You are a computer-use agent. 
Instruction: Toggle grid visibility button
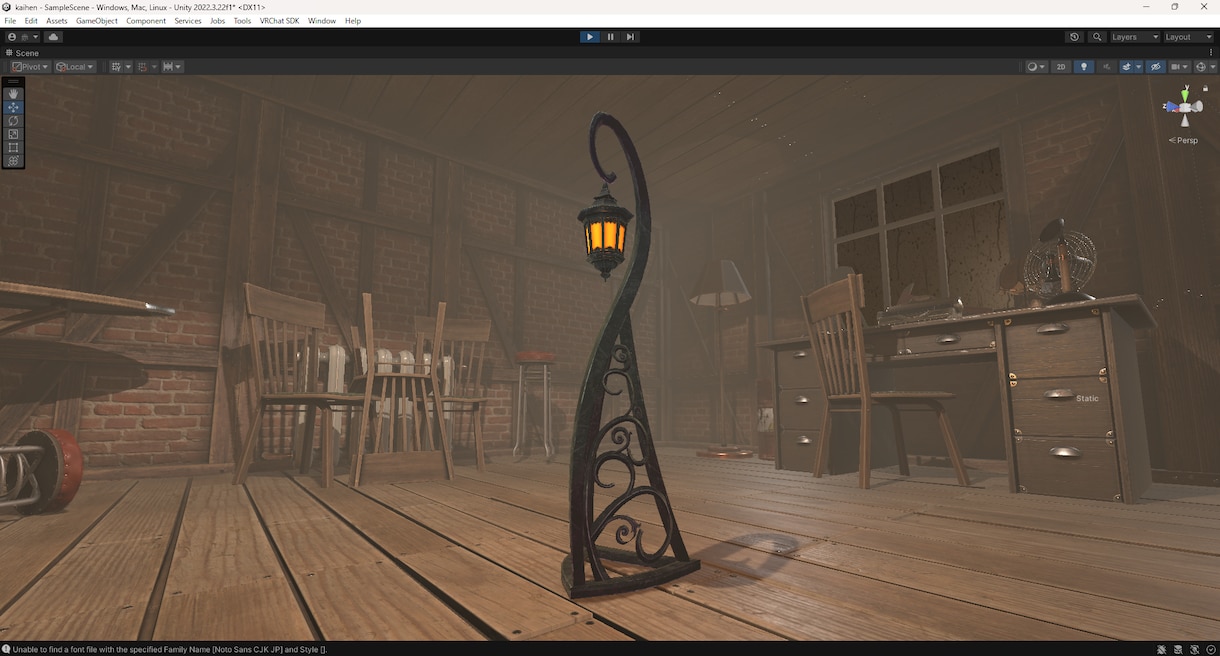coord(116,67)
